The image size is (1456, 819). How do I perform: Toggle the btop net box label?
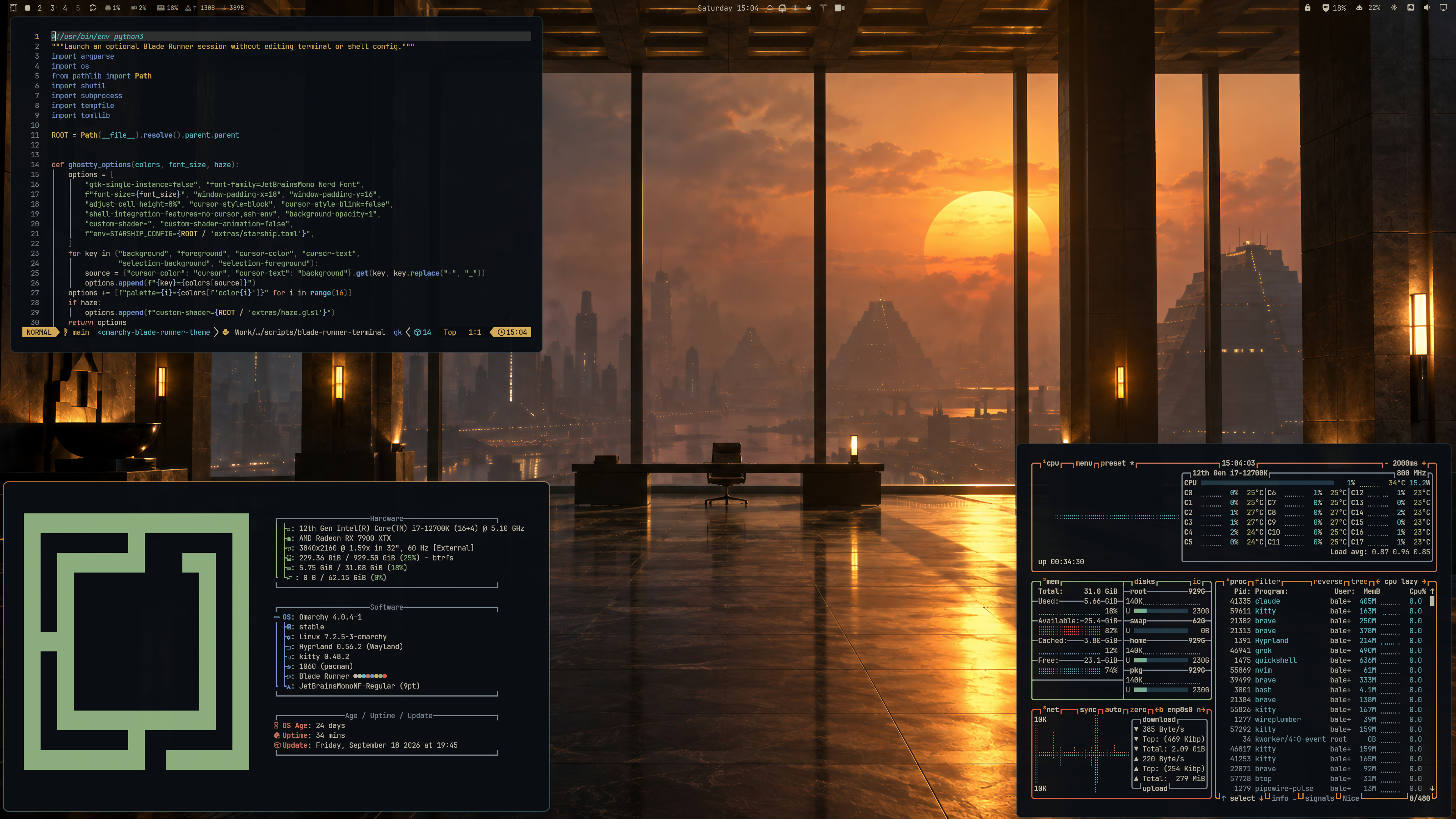[x=1051, y=710]
